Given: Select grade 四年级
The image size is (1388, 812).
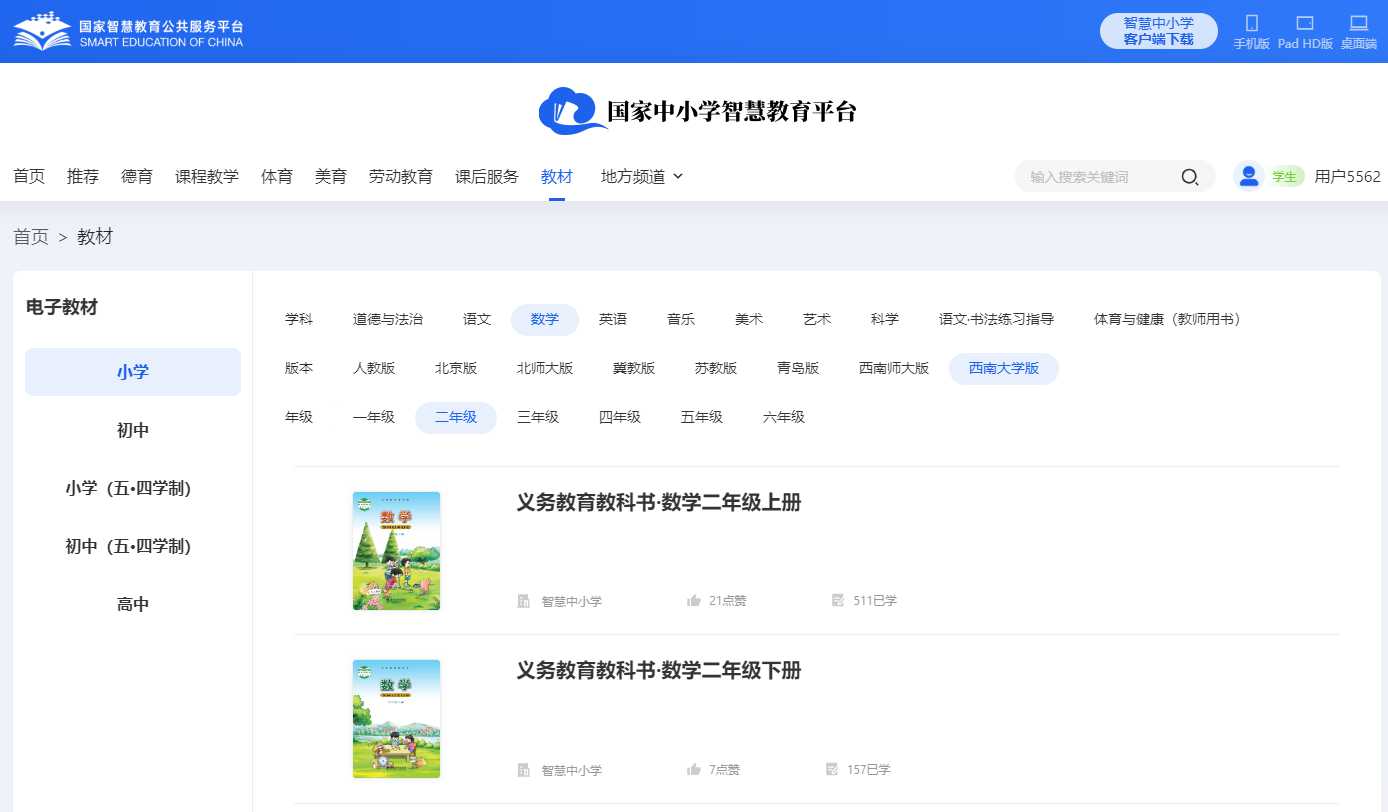Looking at the screenshot, I should click(620, 418).
